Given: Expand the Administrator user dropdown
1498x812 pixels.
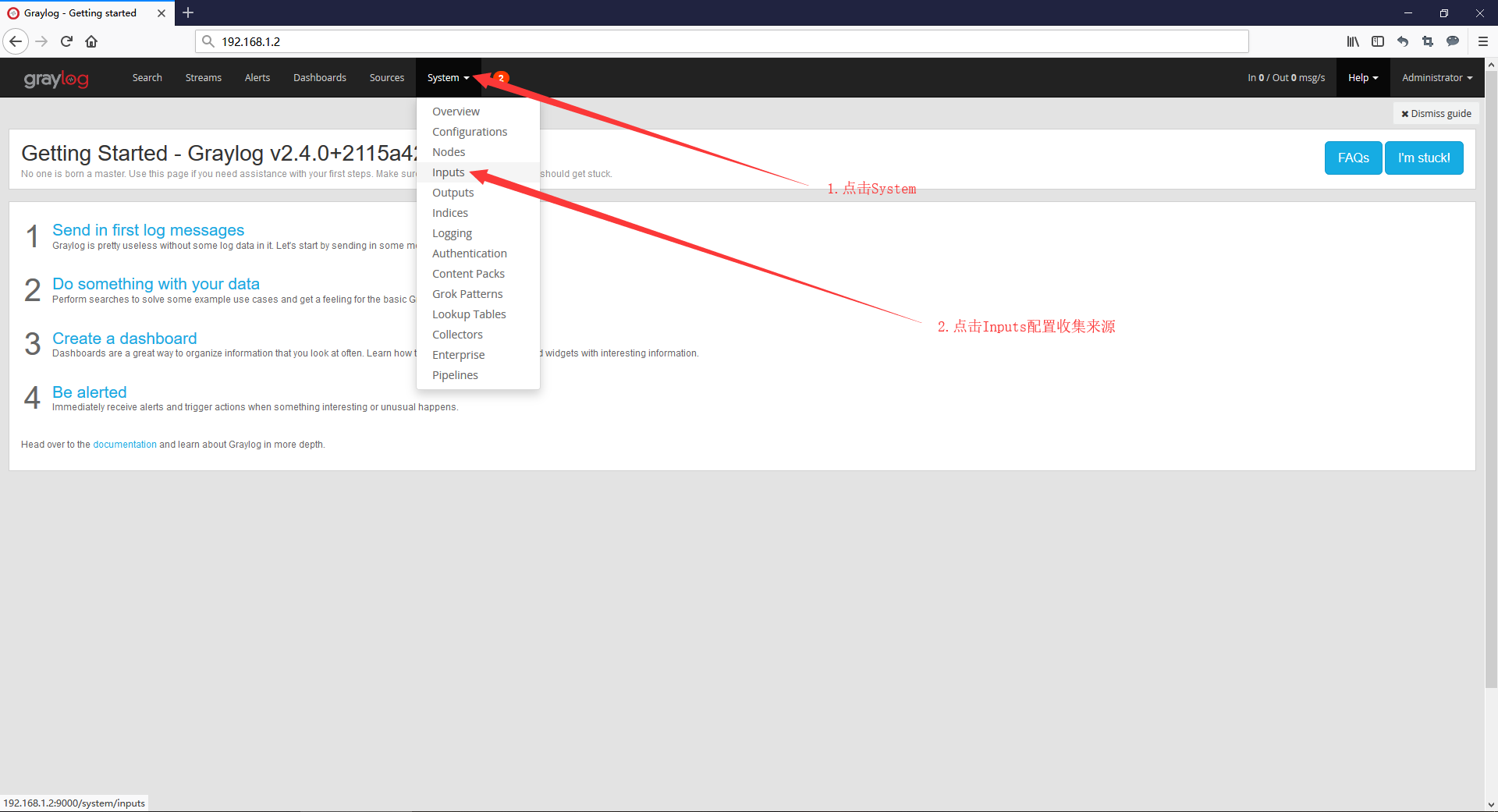Looking at the screenshot, I should coord(1437,78).
